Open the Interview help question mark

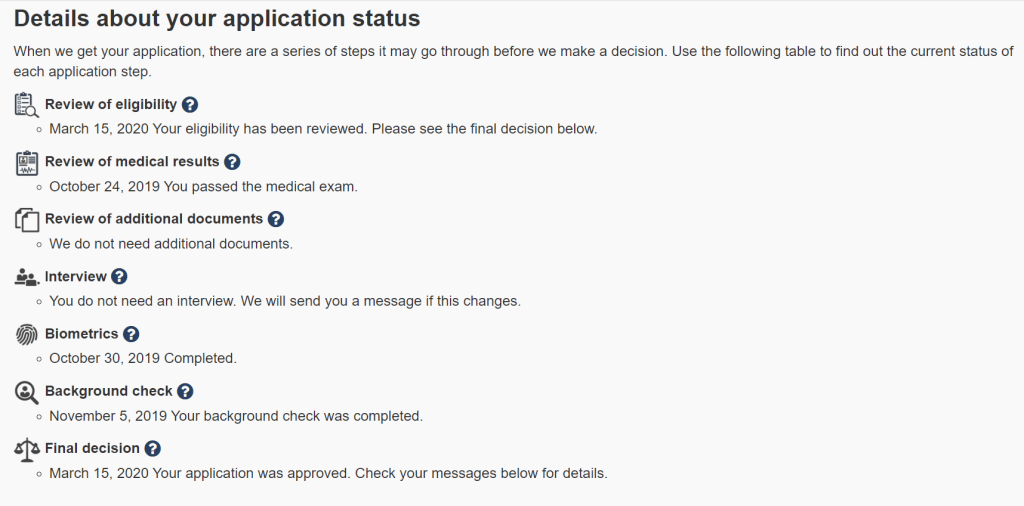[119, 277]
